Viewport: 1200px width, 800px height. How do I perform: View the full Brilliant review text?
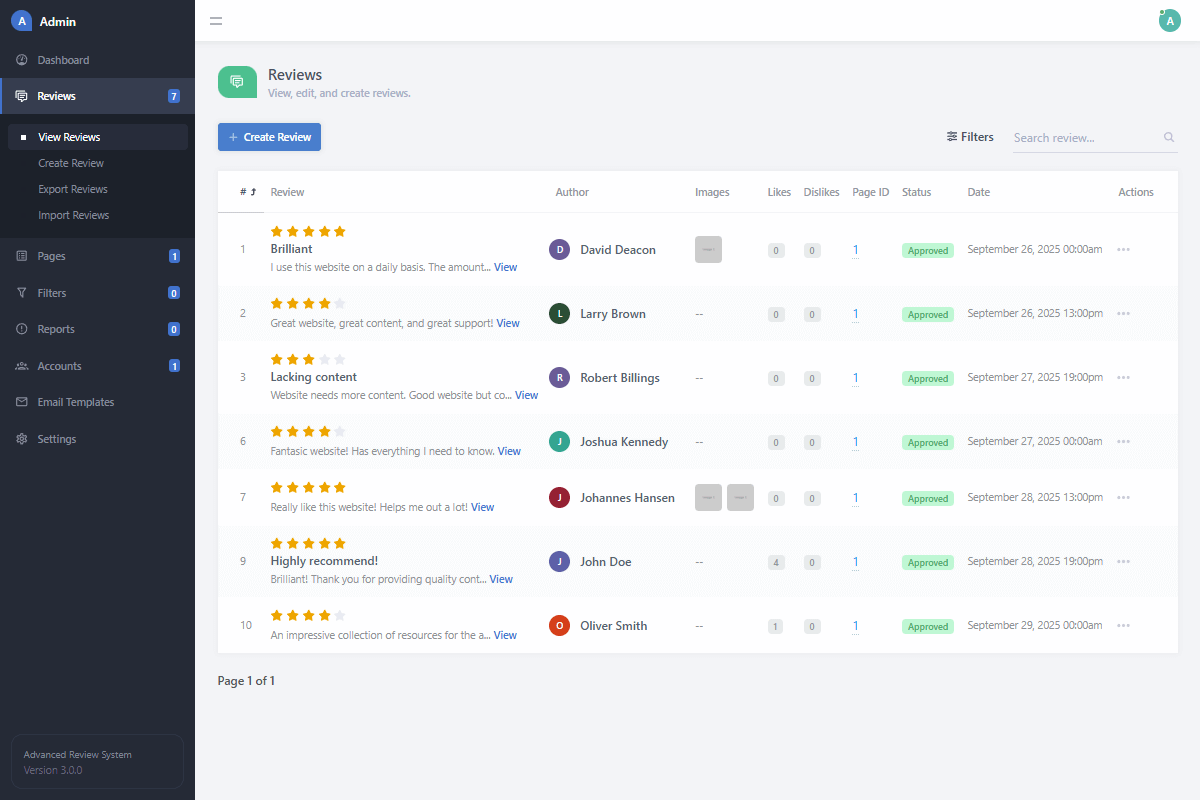point(506,267)
